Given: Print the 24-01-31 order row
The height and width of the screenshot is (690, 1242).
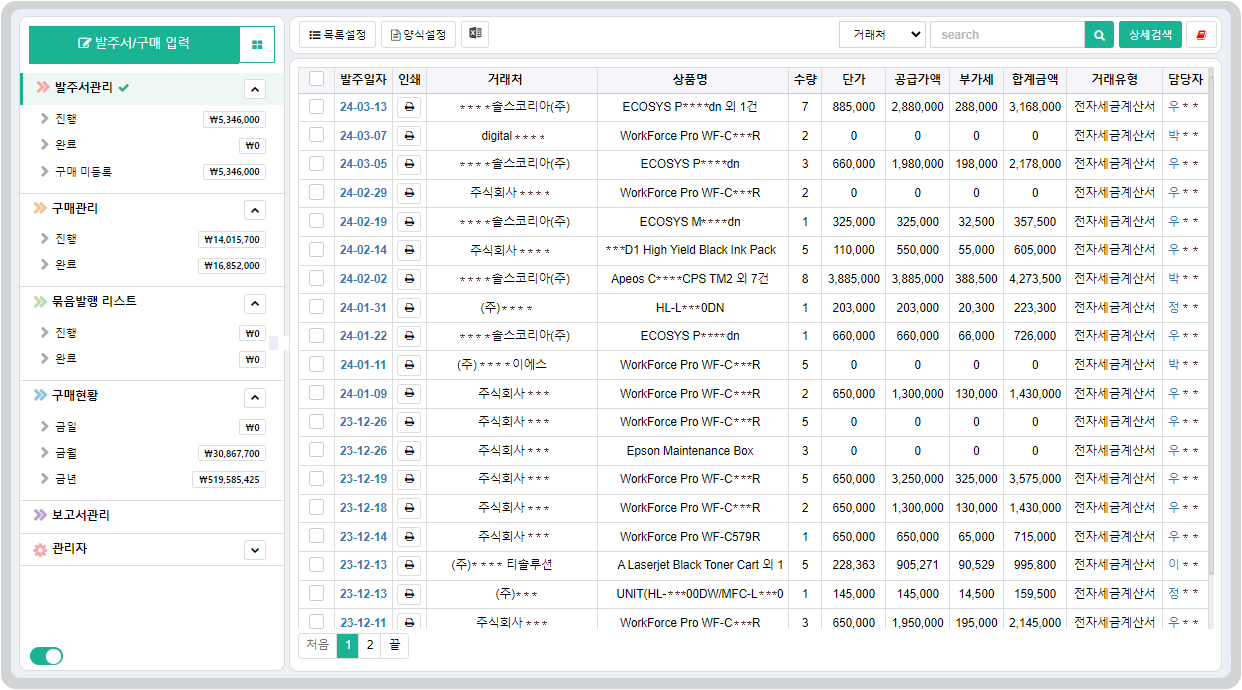Looking at the screenshot, I should pos(409,308).
